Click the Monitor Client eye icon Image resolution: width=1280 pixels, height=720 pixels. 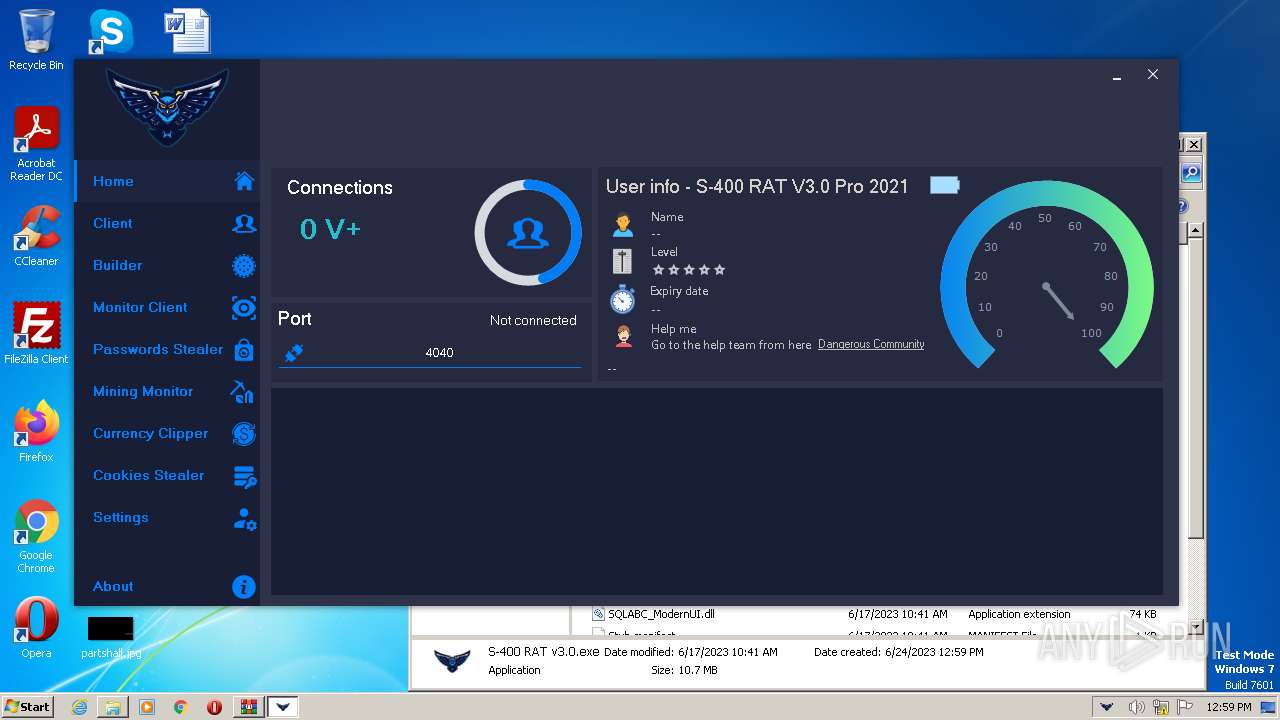tap(244, 307)
